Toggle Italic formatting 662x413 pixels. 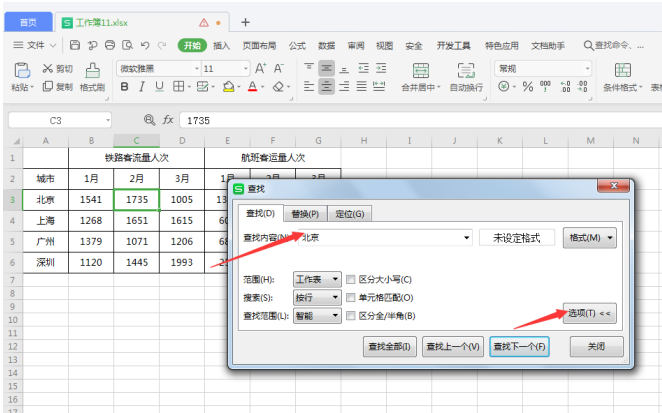(142, 87)
